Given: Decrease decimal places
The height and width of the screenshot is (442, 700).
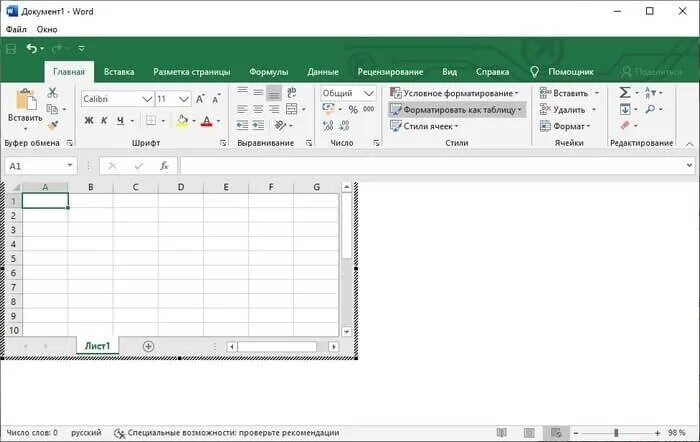Looking at the screenshot, I should [344, 125].
